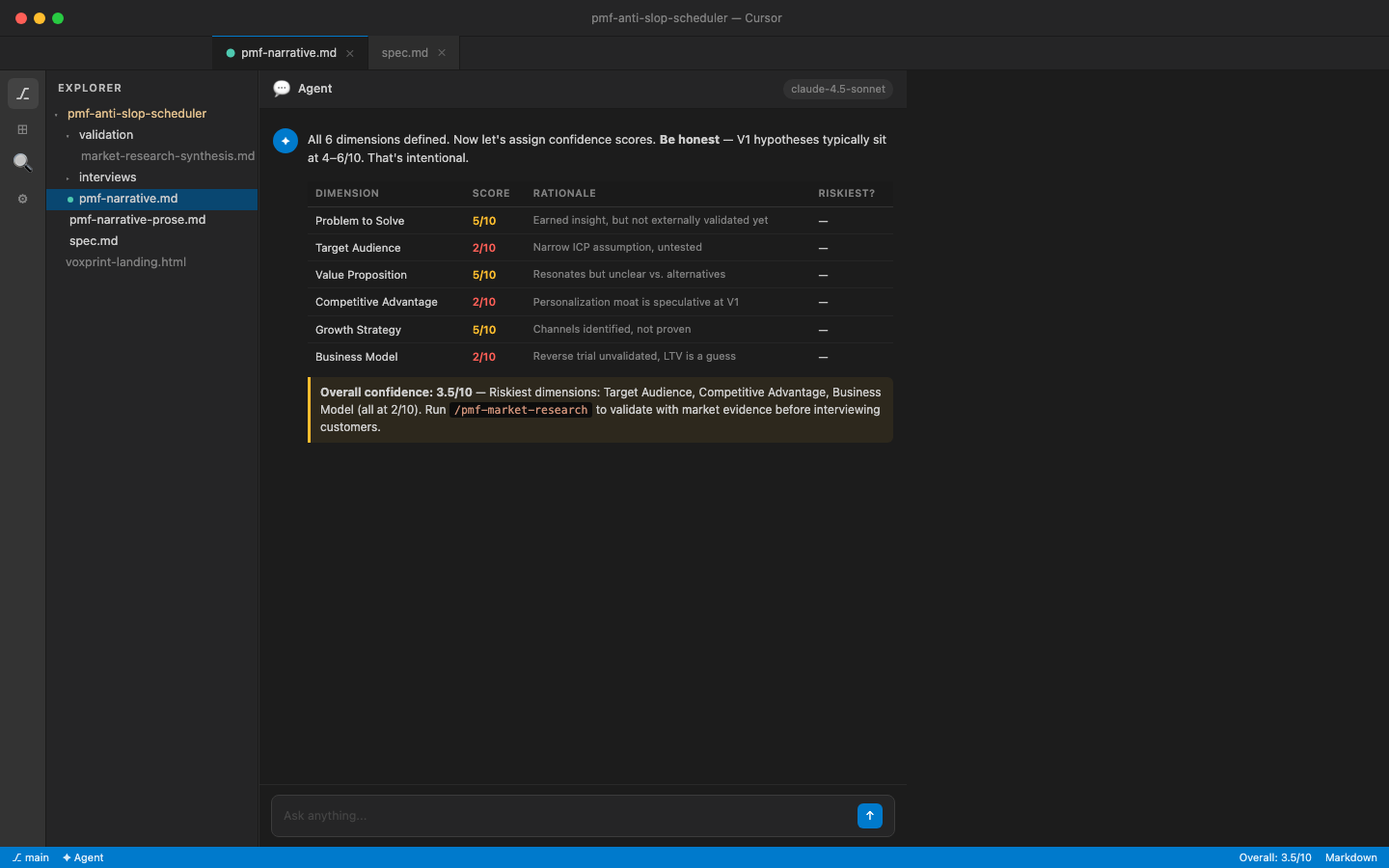Click the Target Audience dimension cell
1389x868 pixels.
pos(358,248)
